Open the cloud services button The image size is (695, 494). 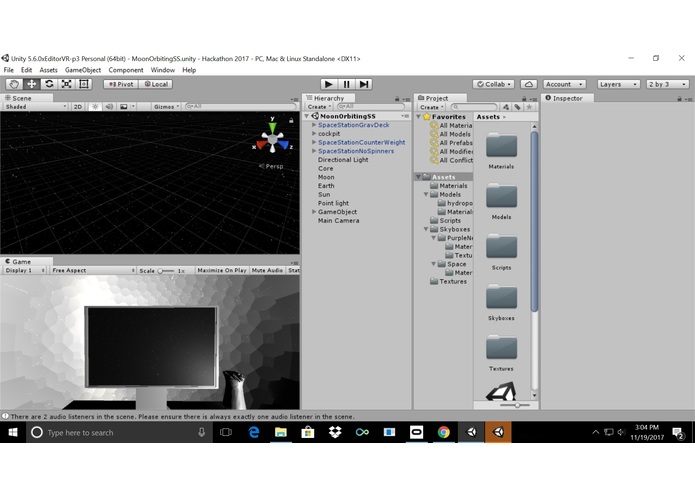click(x=528, y=84)
